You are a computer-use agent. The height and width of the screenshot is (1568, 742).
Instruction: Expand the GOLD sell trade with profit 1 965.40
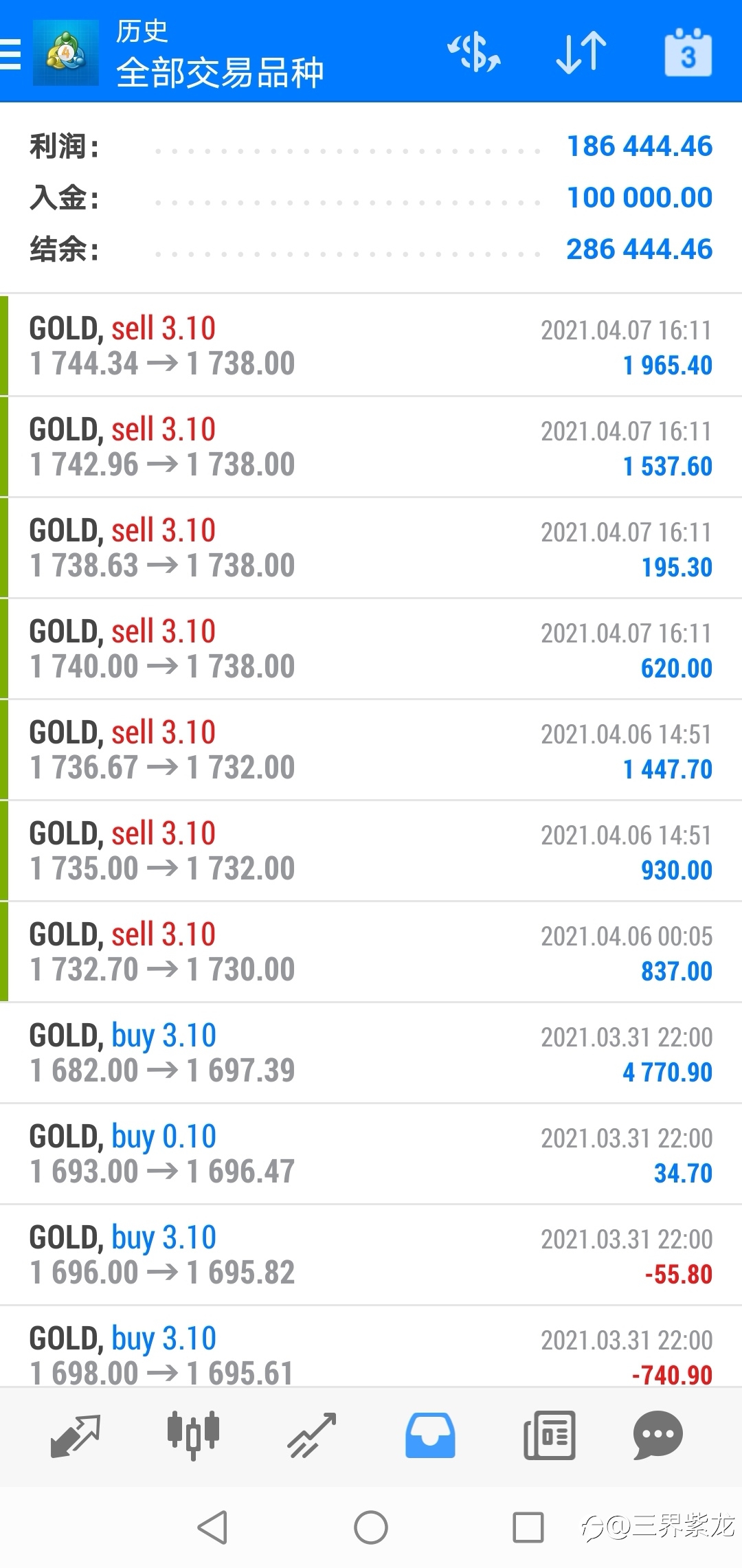coord(371,346)
